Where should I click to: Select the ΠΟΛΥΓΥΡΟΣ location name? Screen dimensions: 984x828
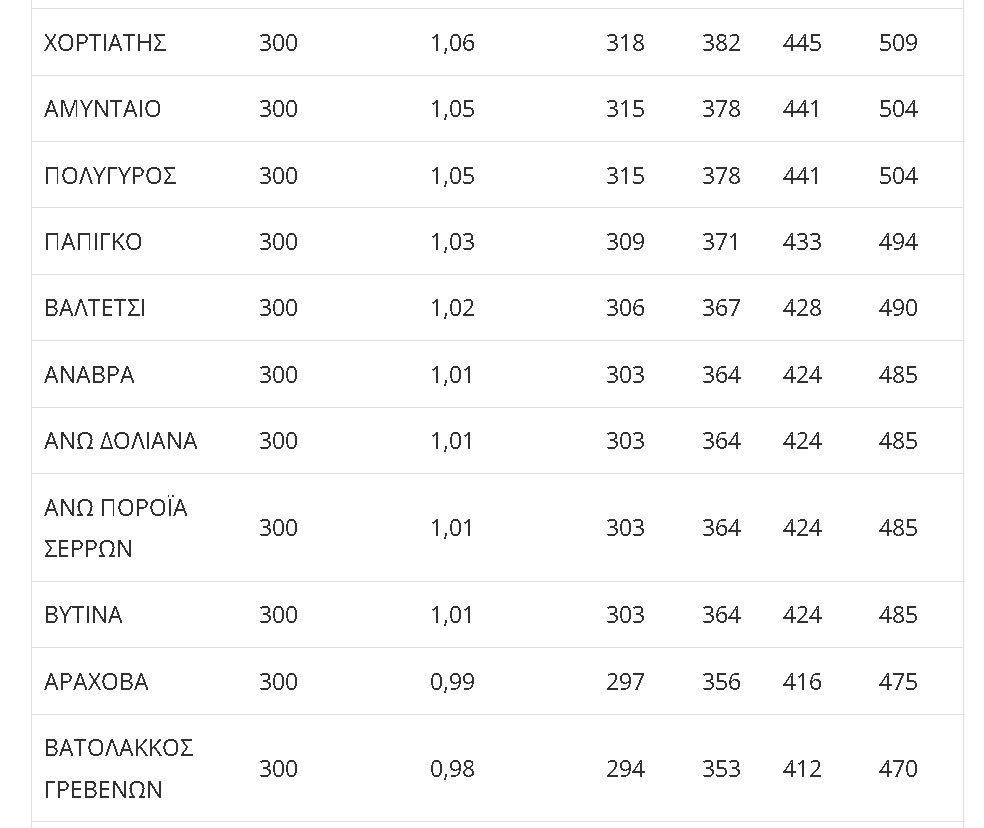(x=110, y=176)
